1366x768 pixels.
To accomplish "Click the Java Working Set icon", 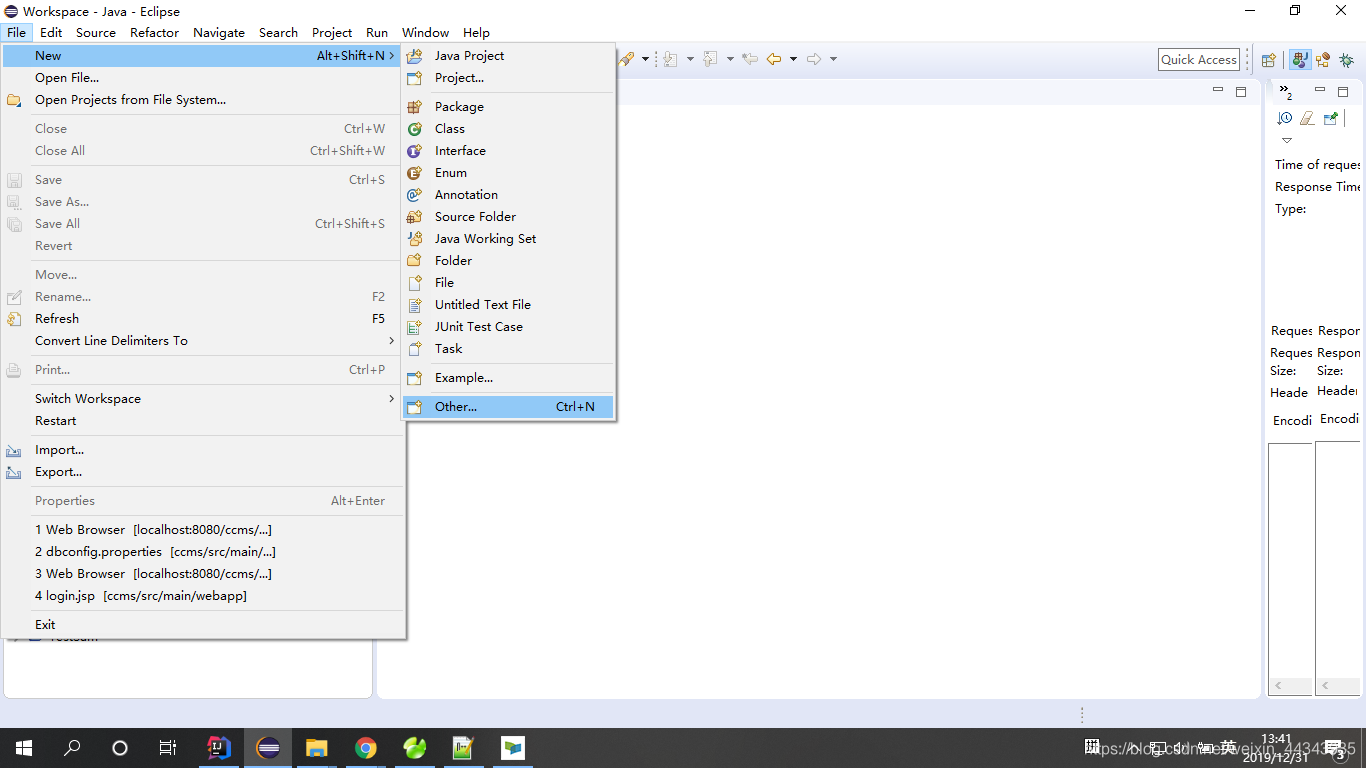I will [414, 239].
